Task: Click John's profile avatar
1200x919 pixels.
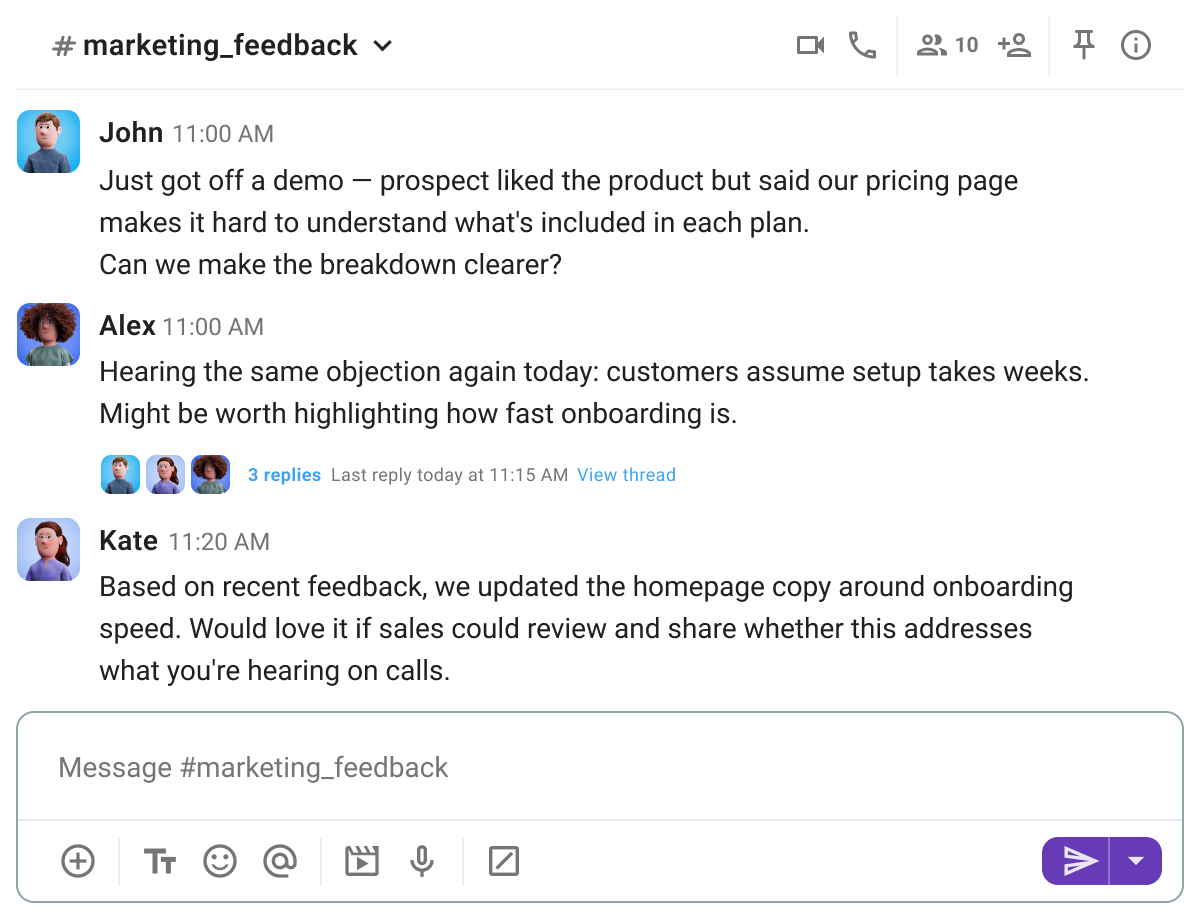Action: pyautogui.click(x=48, y=141)
